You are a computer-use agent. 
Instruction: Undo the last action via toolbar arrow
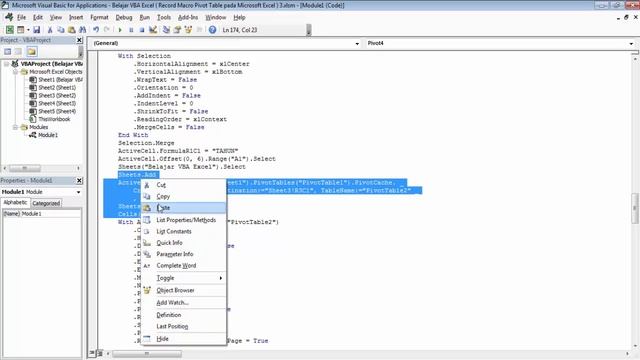pyautogui.click(x=96, y=30)
